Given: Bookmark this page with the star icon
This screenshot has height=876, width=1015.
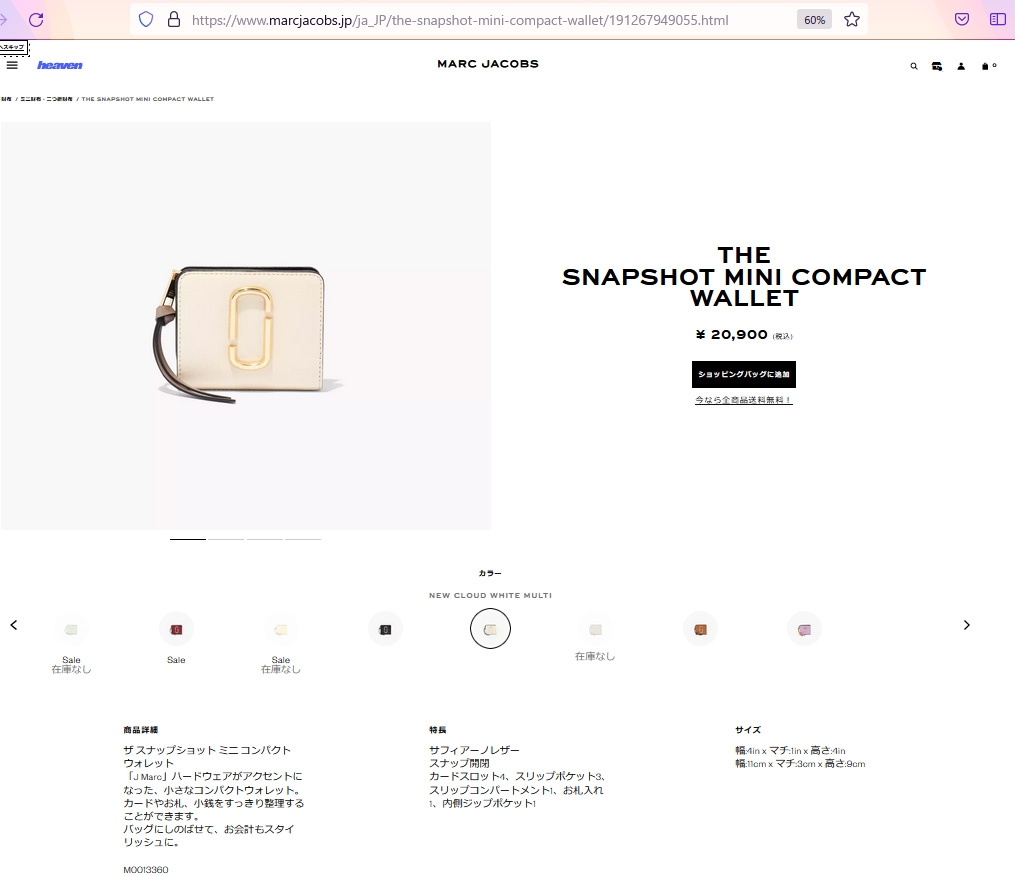Looking at the screenshot, I should 852,20.
